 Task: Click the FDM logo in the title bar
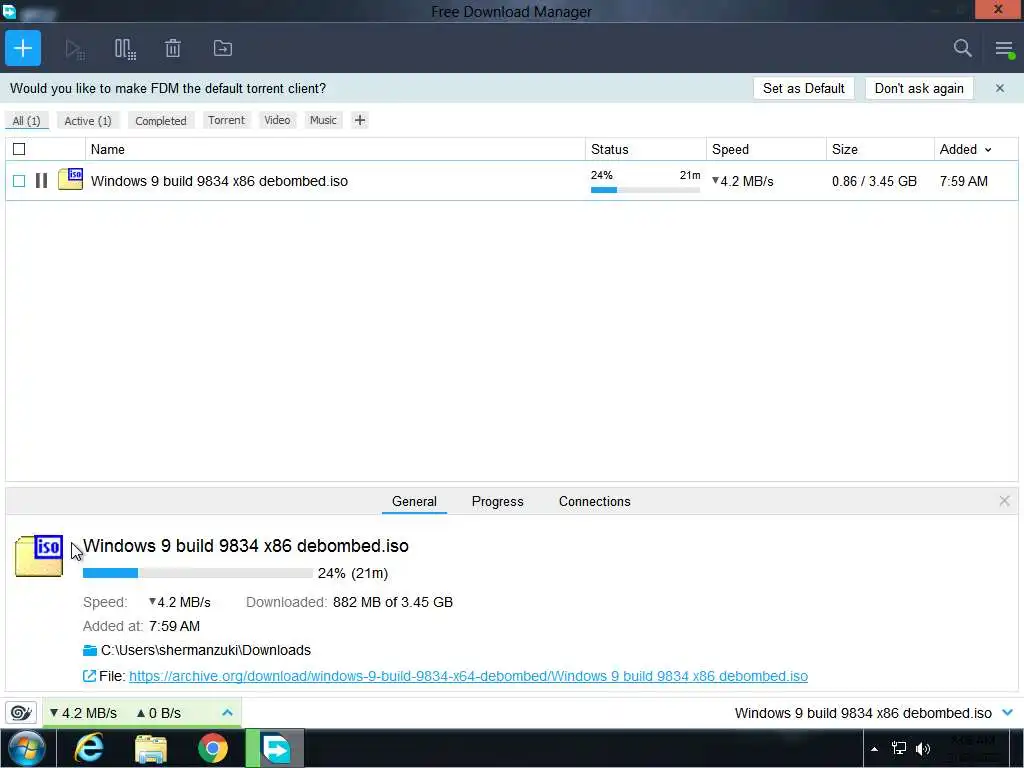(x=9, y=11)
